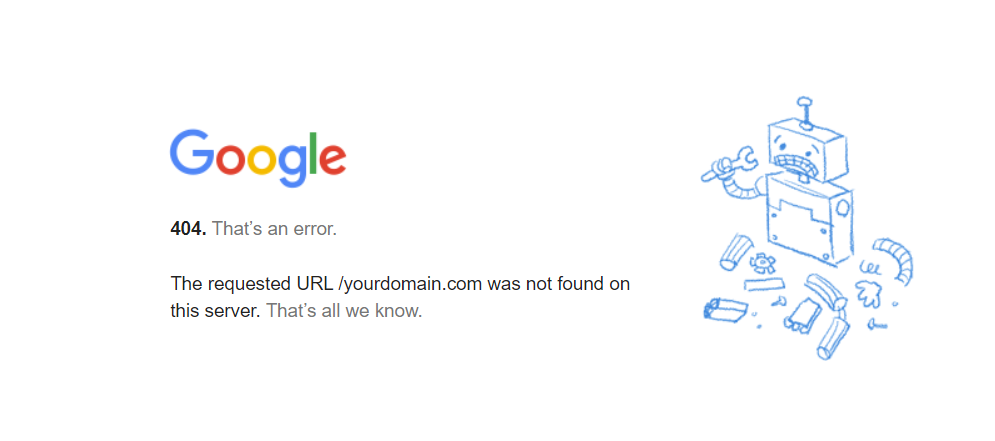Image resolution: width=995 pixels, height=441 pixels.
Task: Click the /yourdomain.com URL text
Action: (x=411, y=284)
